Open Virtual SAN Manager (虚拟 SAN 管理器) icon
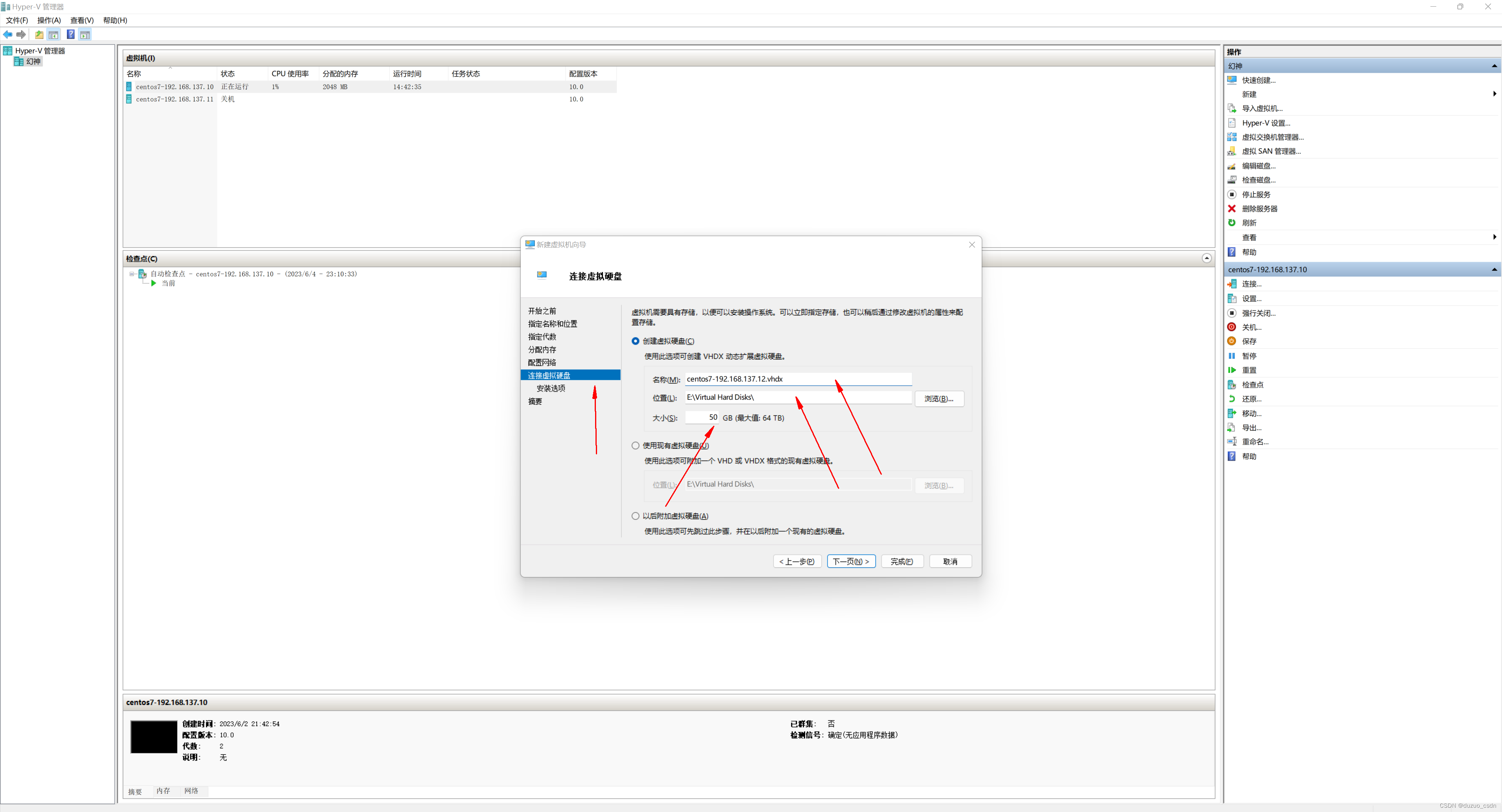The image size is (1502, 812). click(x=1232, y=151)
